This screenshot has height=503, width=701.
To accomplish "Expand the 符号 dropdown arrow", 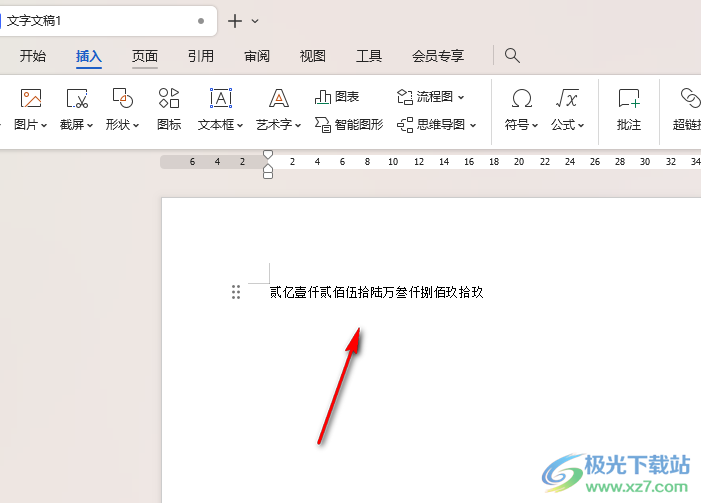I will tap(535, 126).
